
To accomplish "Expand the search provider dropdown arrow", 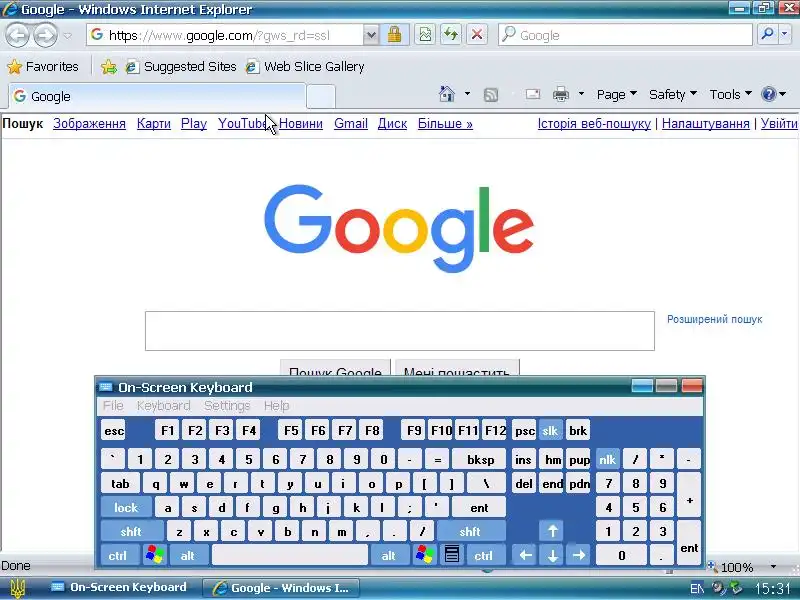I will pyautogui.click(x=785, y=35).
